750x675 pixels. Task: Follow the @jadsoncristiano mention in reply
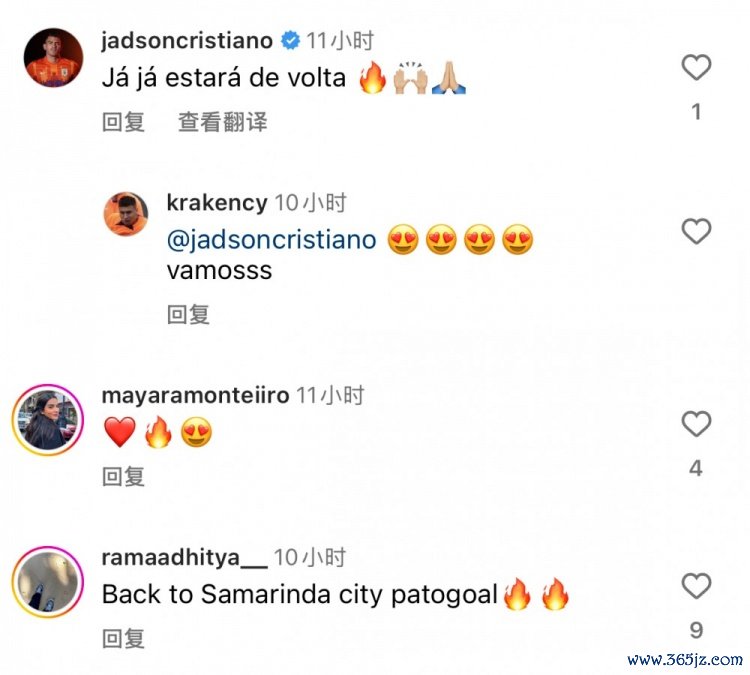(x=271, y=240)
